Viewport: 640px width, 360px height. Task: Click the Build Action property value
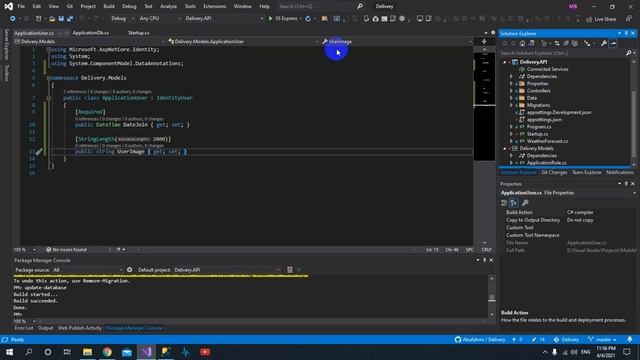(601, 212)
